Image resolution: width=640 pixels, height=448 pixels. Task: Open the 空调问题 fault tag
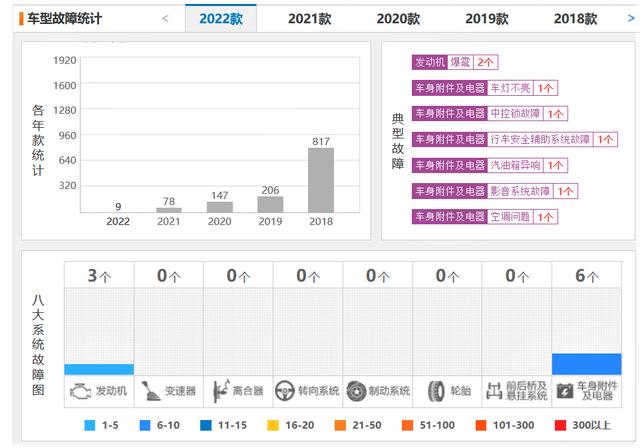484,217
